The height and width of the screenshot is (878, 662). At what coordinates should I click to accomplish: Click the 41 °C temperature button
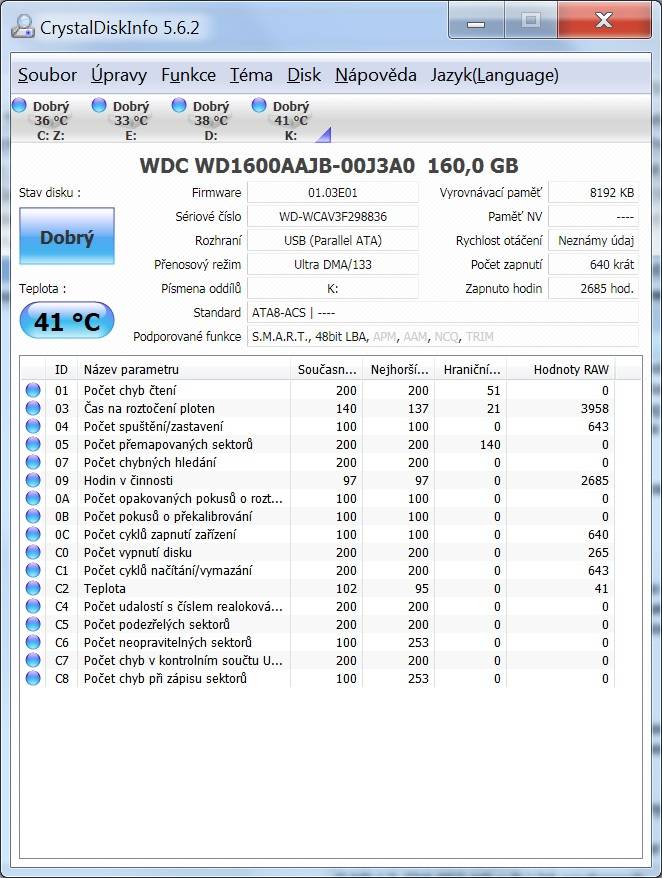(67, 321)
